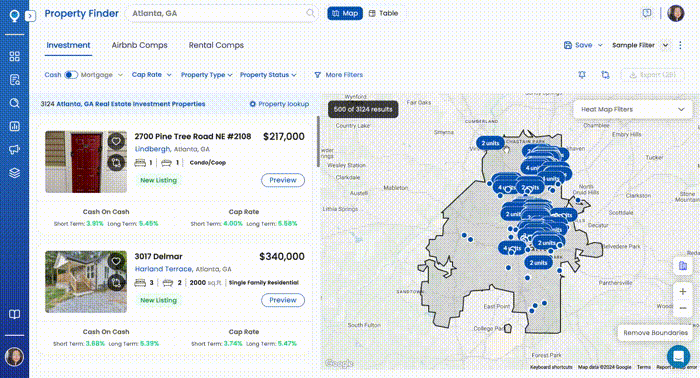
Task: Open the magnifier search icon in the sidebar
Action: pos(14,103)
